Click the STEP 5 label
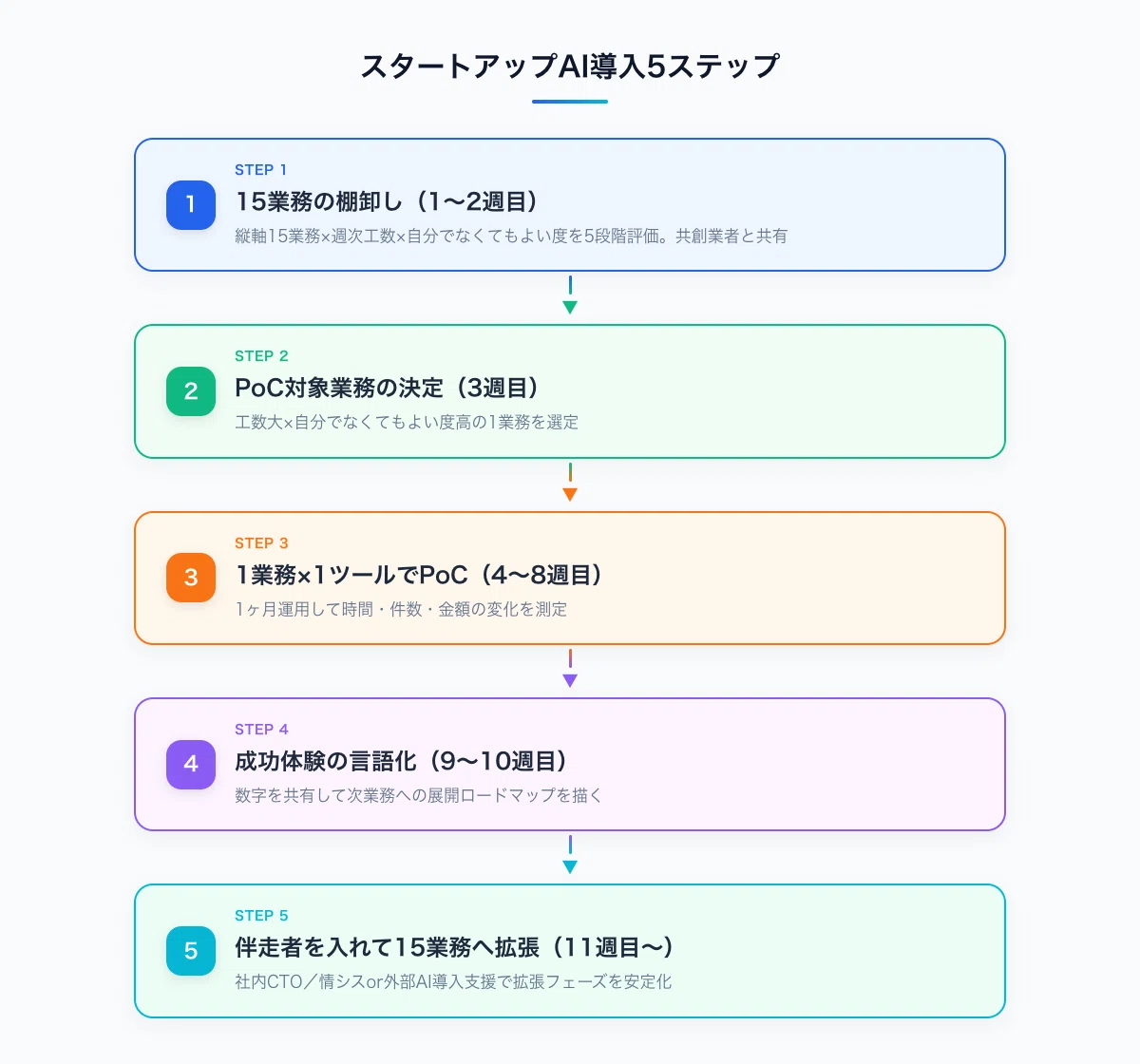Image resolution: width=1140 pixels, height=1064 pixels. (261, 915)
